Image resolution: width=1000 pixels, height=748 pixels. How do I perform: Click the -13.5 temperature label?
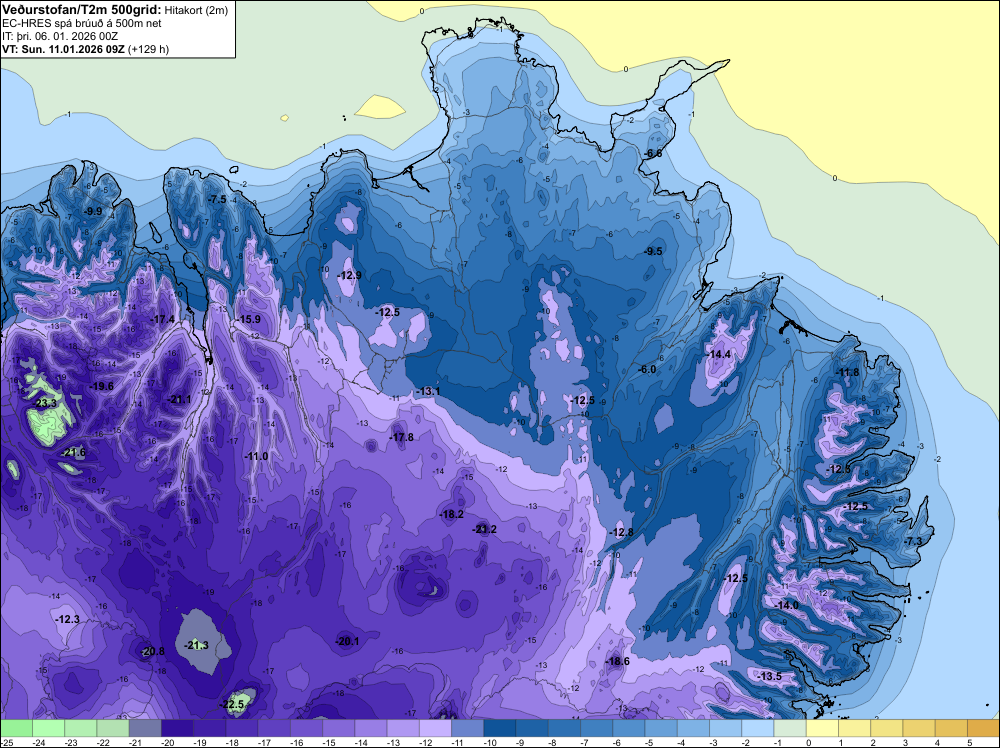[x=770, y=676]
